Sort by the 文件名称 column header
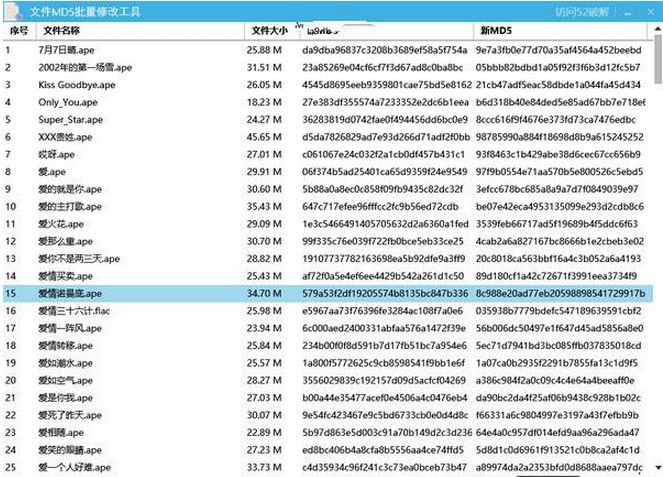663x477 pixels. coord(61,30)
